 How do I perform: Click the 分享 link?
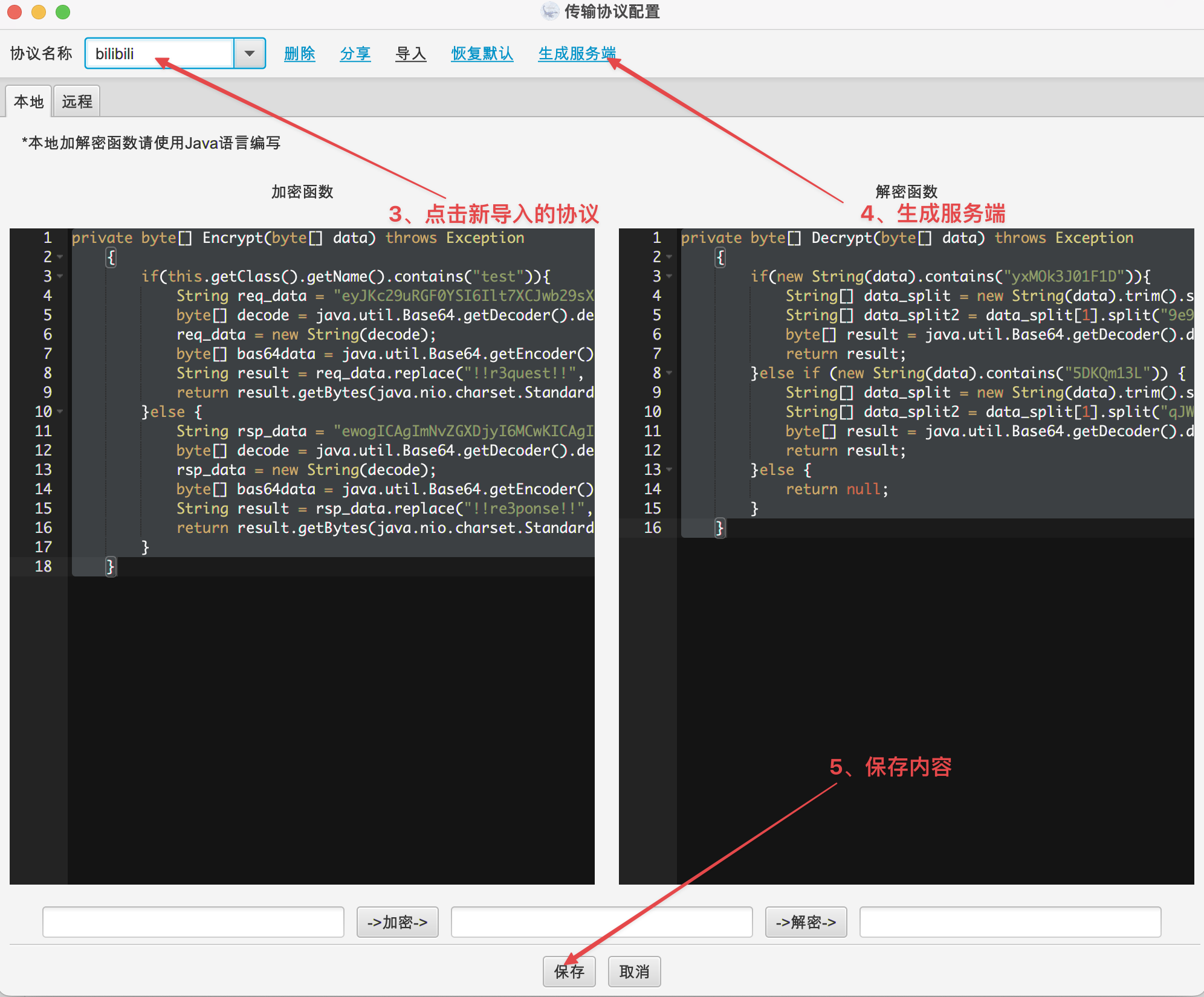355,54
